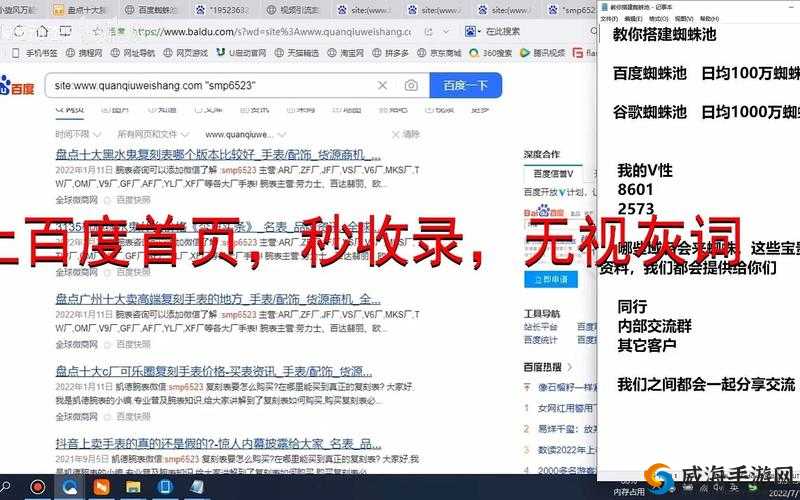Open the 腾讯视频 bookmark
800x500 pixels.
click(x=543, y=53)
